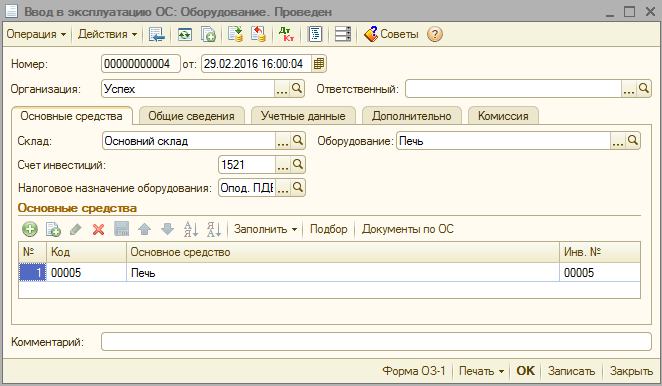The width and height of the screenshot is (662, 386).
Task: Click the copy document icon with plus
Action: [x=208, y=34]
